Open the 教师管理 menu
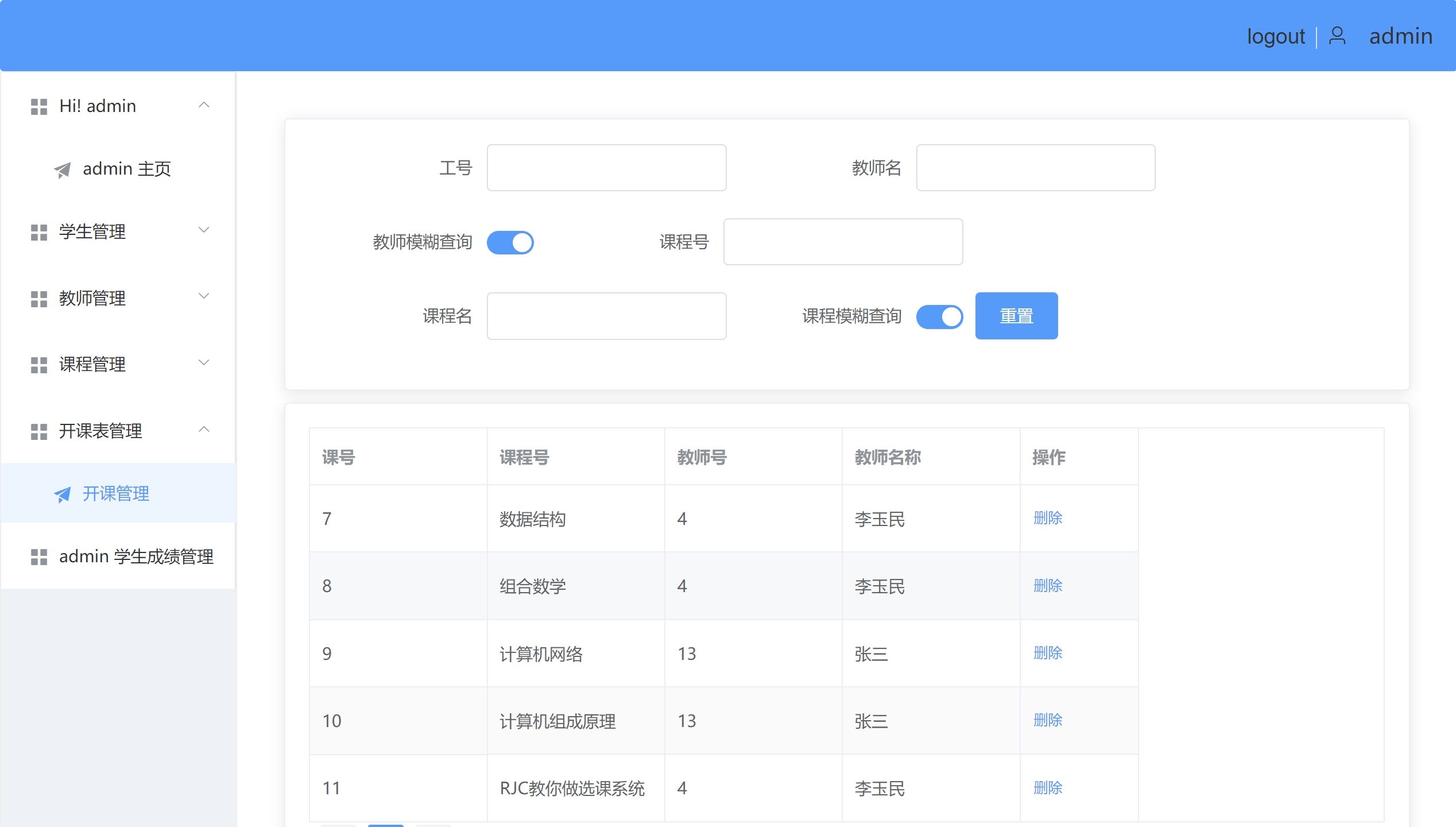Viewport: 1456px width, 827px height. tap(119, 298)
